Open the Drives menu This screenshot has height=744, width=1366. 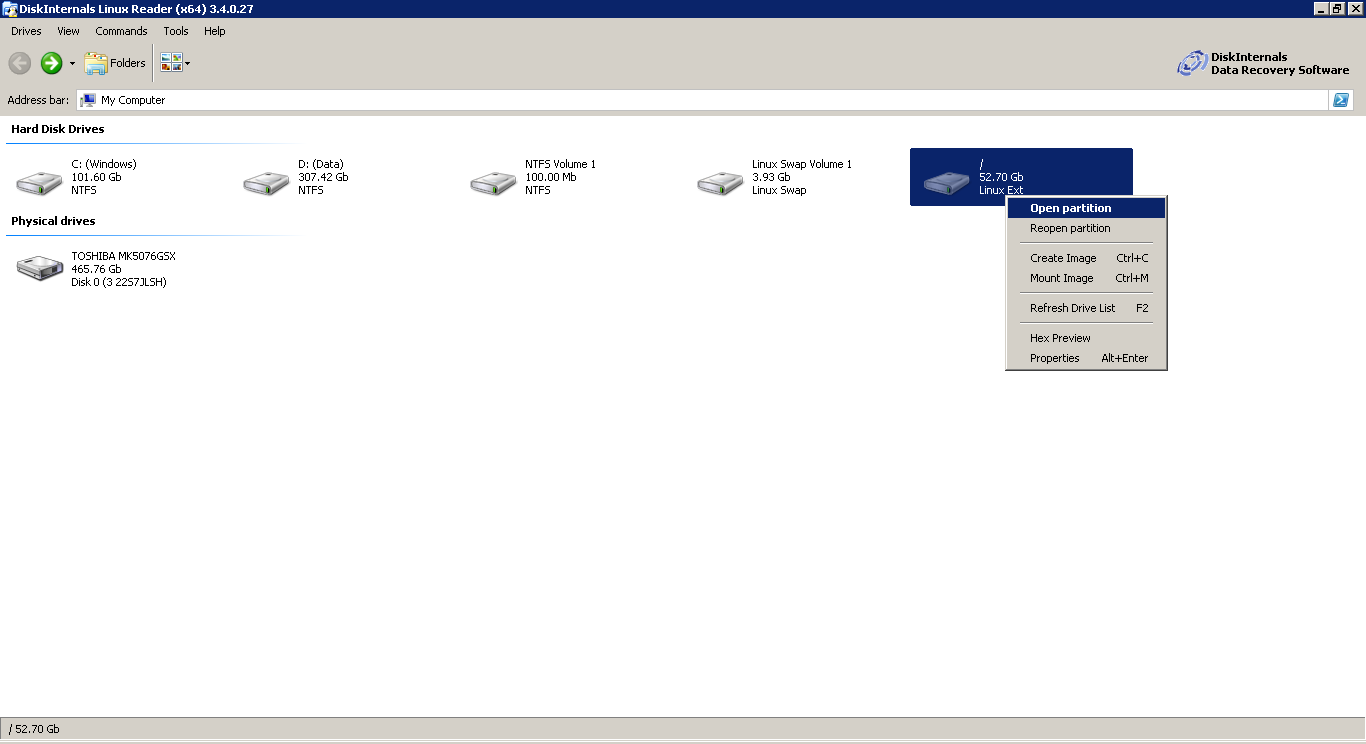[x=26, y=31]
